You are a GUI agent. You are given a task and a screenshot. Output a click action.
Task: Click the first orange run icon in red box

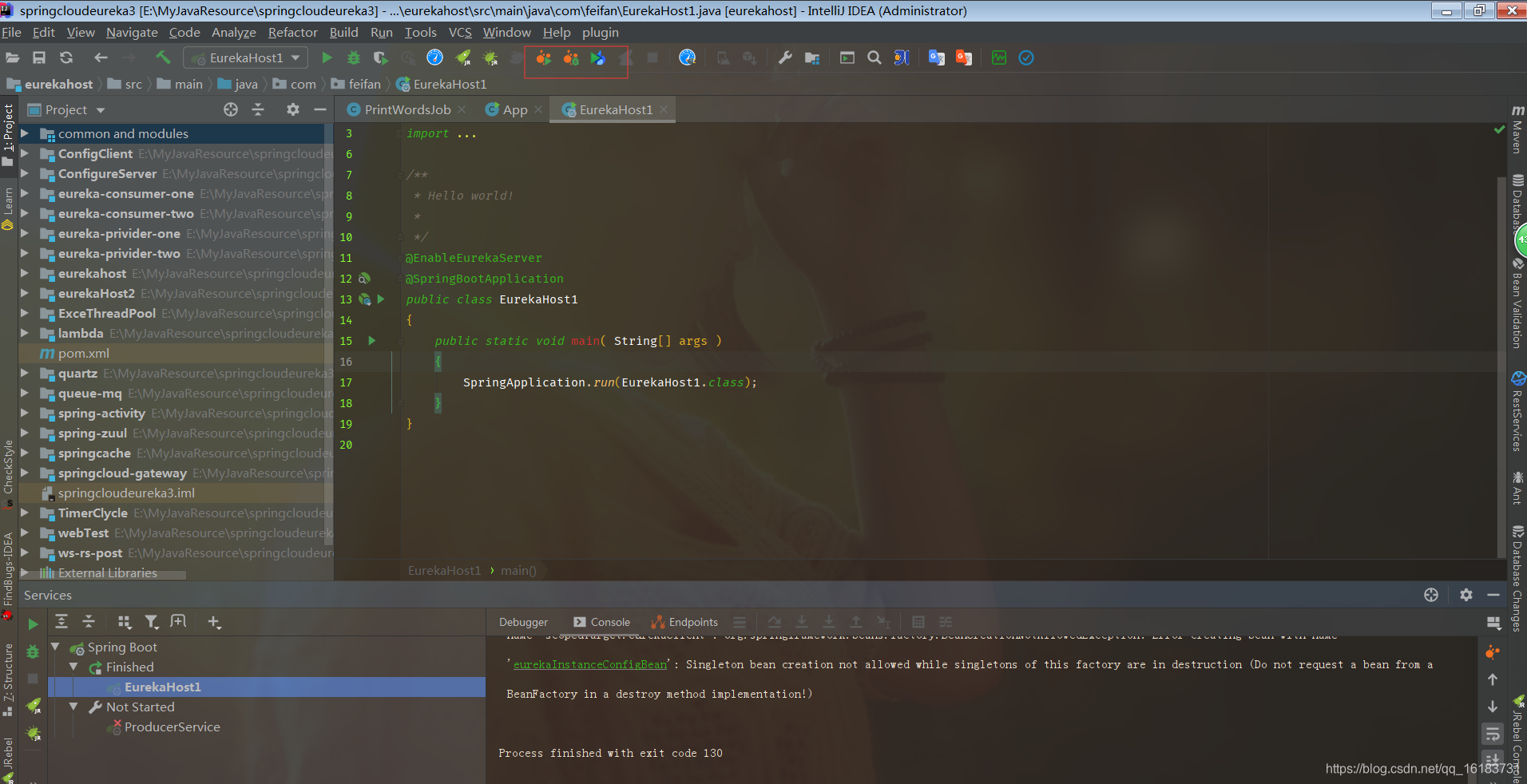click(544, 57)
